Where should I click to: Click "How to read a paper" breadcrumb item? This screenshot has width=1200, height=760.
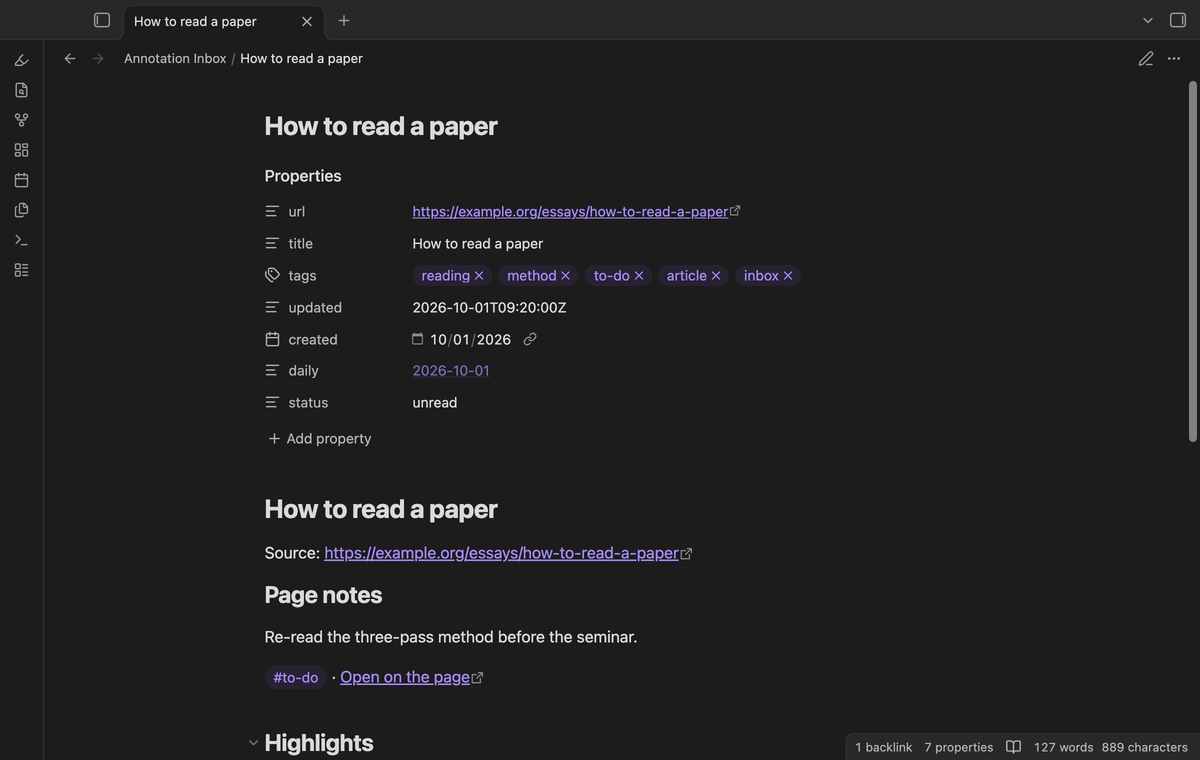[301, 58]
